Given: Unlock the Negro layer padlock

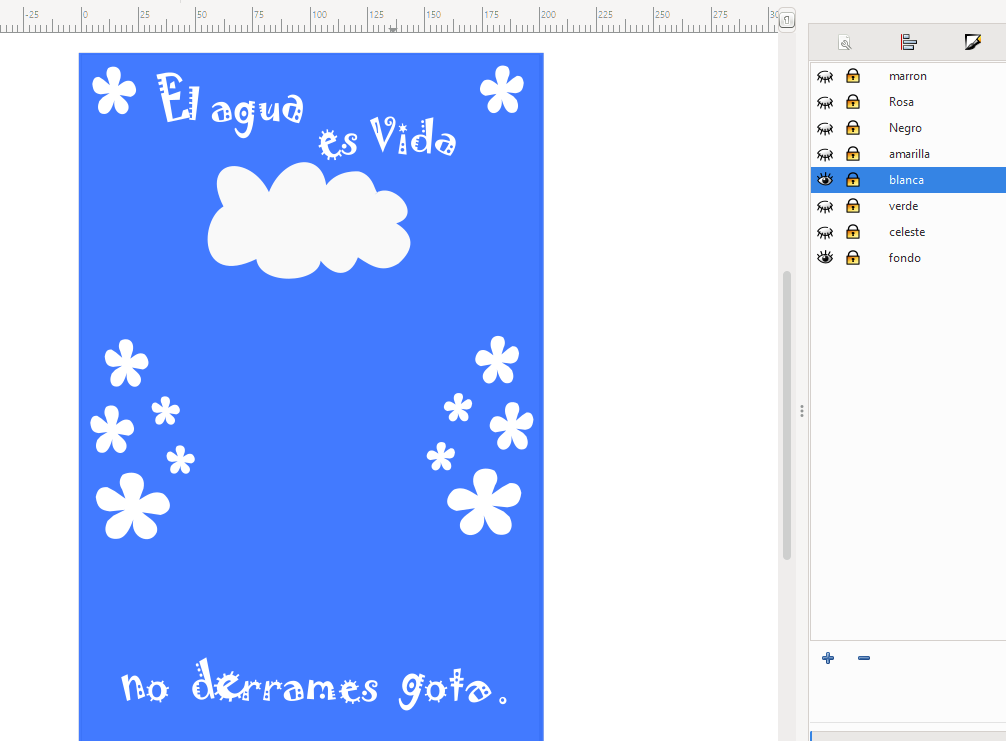Looking at the screenshot, I should tap(853, 128).
